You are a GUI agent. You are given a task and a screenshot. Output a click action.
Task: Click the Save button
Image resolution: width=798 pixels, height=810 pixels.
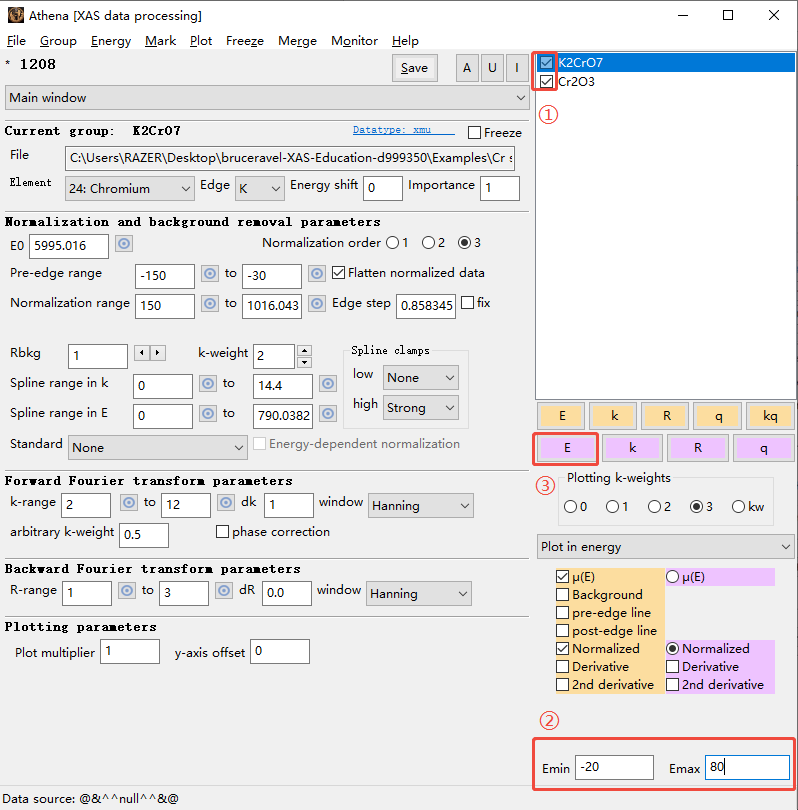click(414, 68)
